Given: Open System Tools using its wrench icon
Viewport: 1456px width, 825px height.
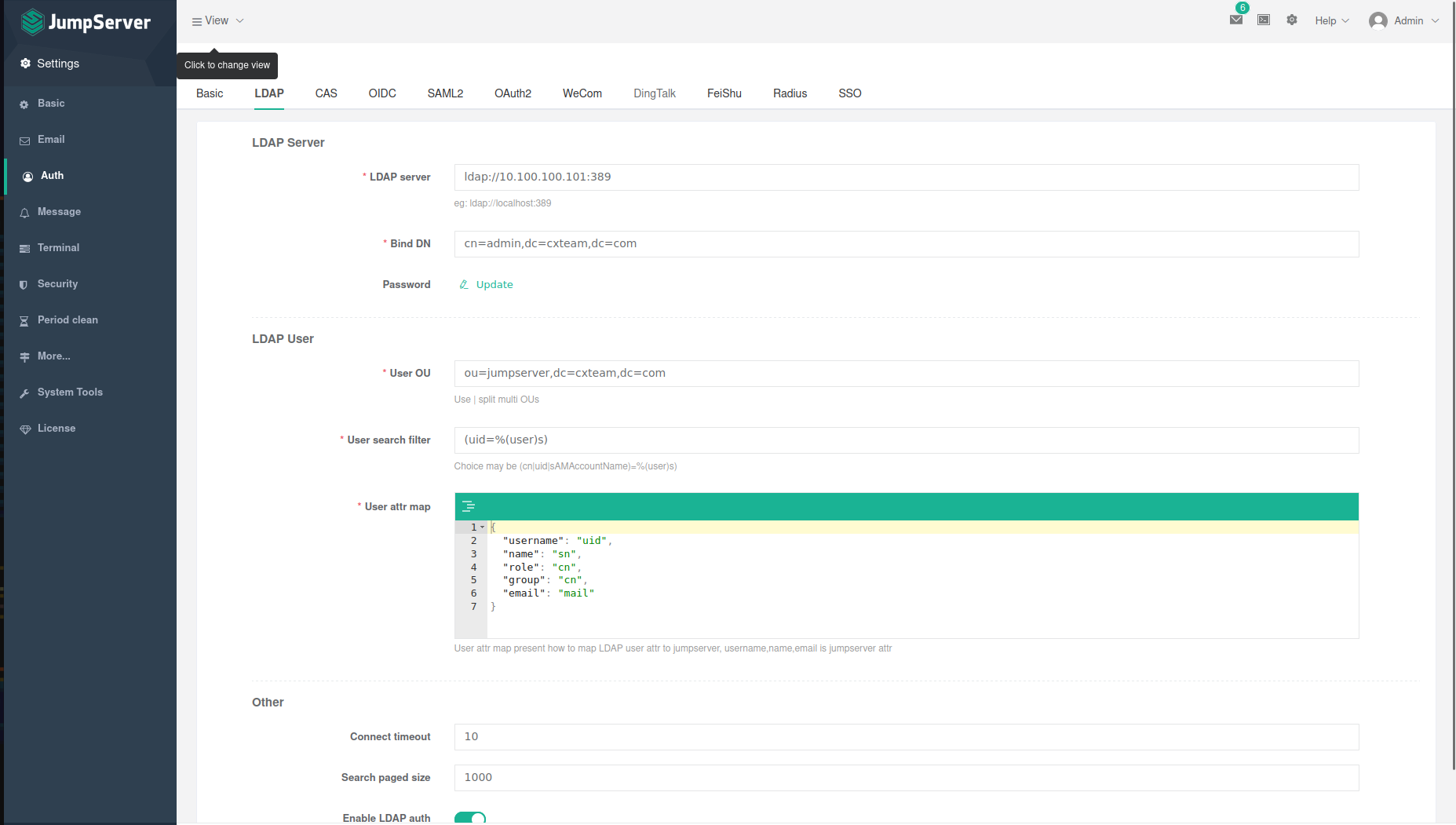Looking at the screenshot, I should pyautogui.click(x=26, y=392).
